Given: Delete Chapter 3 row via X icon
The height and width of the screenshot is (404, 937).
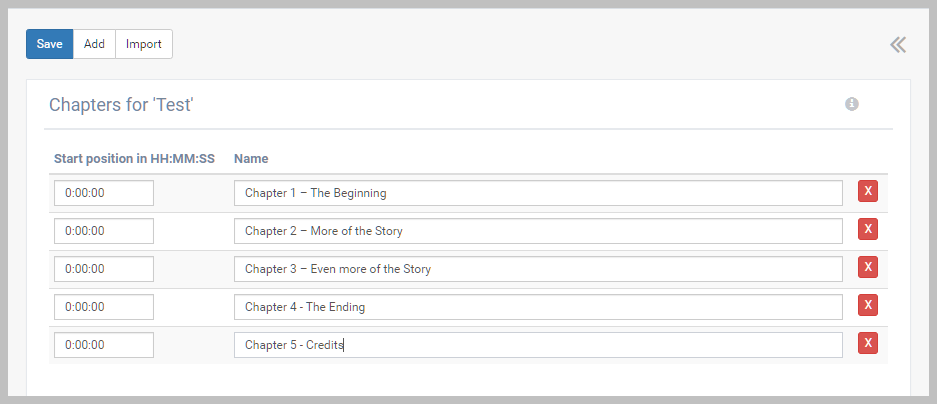Looking at the screenshot, I should [x=868, y=268].
